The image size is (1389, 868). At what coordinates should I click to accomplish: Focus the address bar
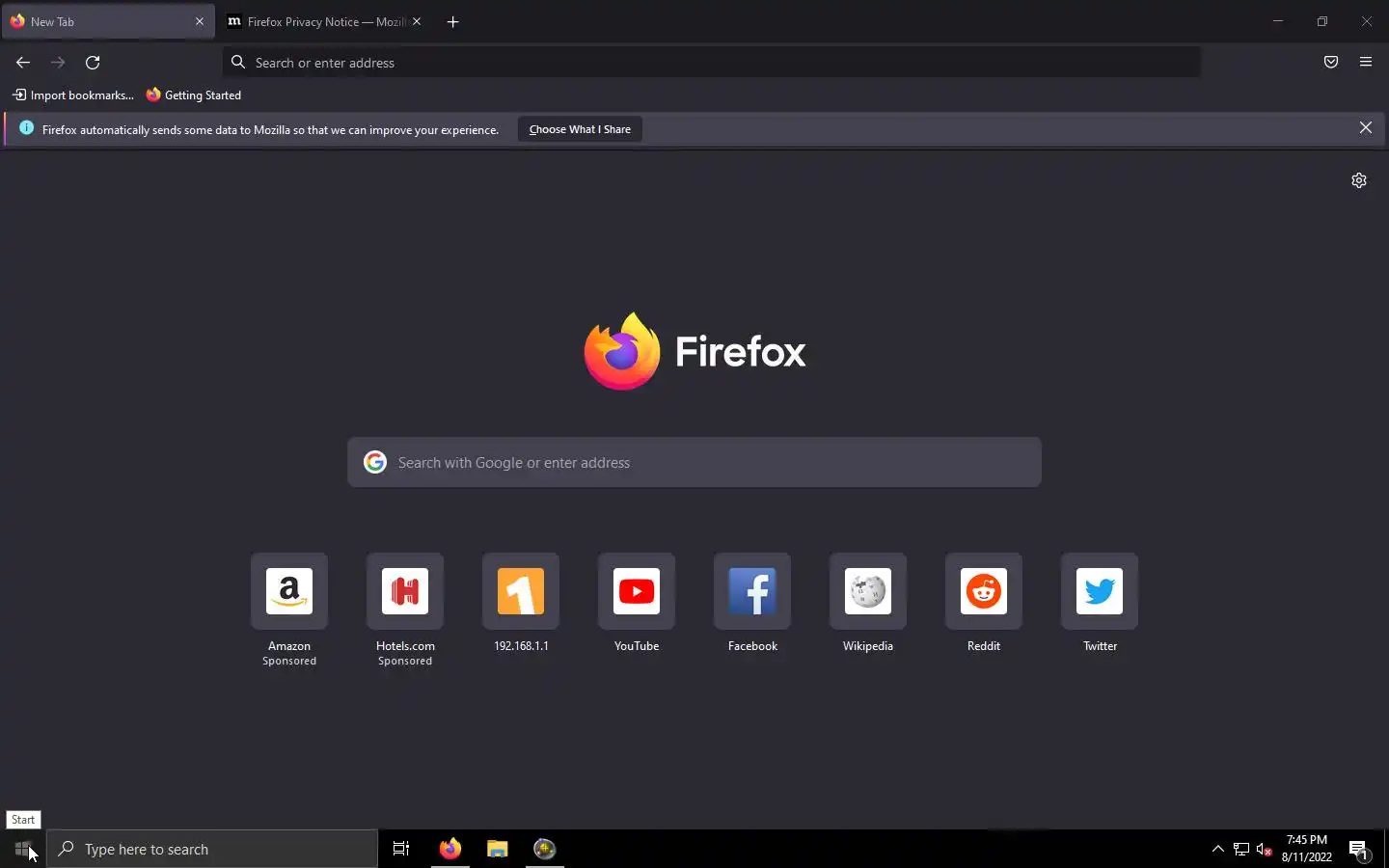[712, 63]
